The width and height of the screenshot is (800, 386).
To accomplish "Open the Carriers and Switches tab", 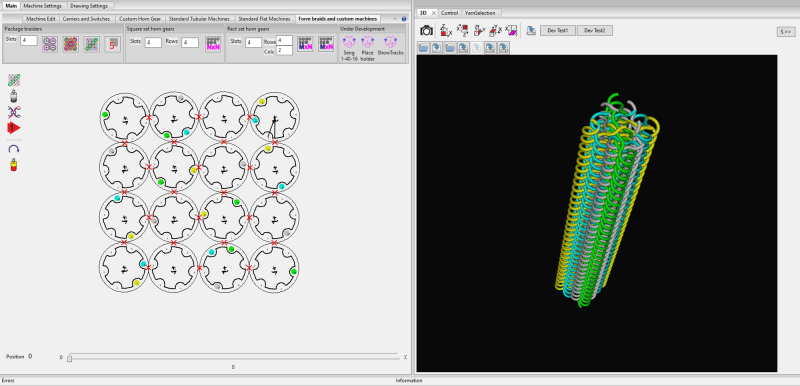I will pos(86,18).
